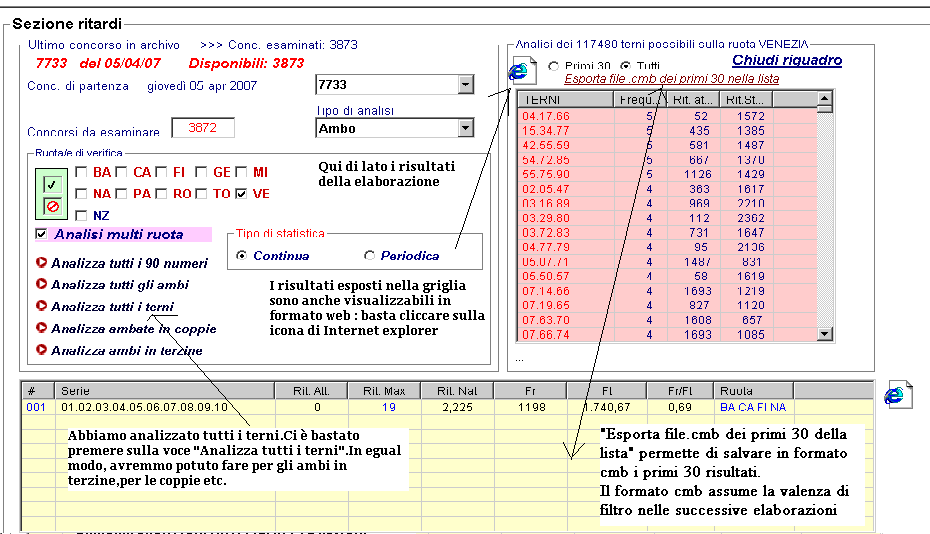Viewport: 930px width, 534px height.
Task: Select terno row 02.05.47
Action: pyautogui.click(x=668, y=189)
